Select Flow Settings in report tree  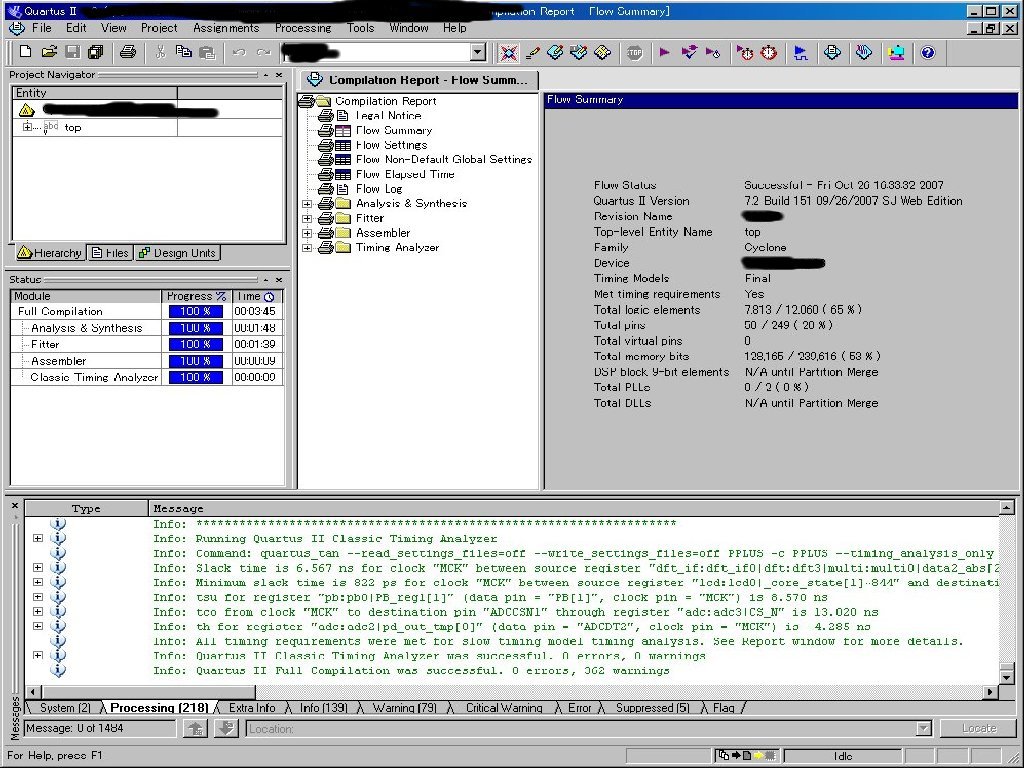point(391,145)
